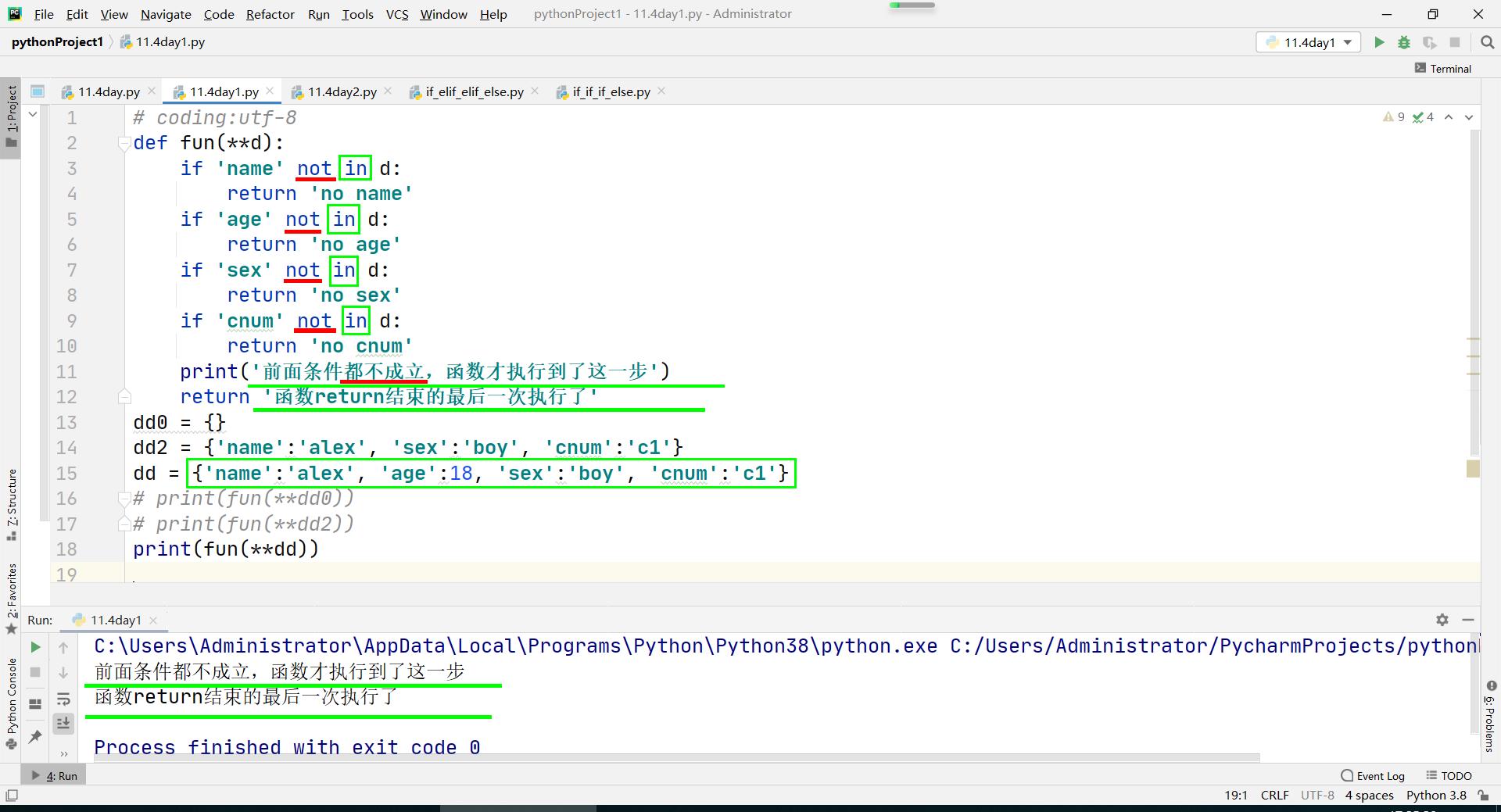This screenshot has width=1501, height=812.
Task: Toggle Scroll to End in Run console
Action: [x=63, y=724]
